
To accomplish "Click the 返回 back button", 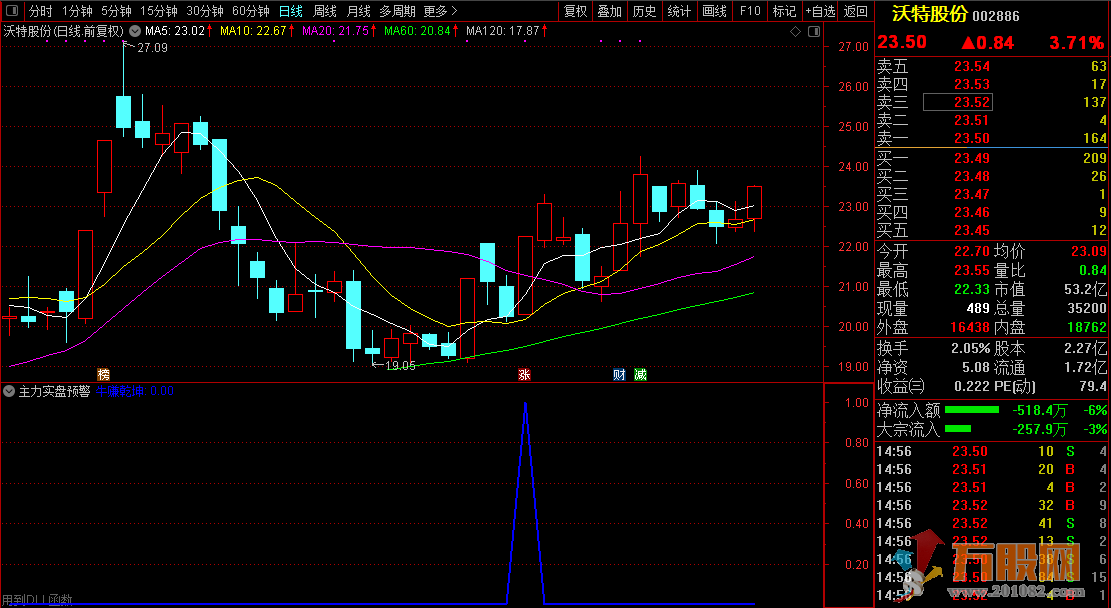I will pos(856,11).
